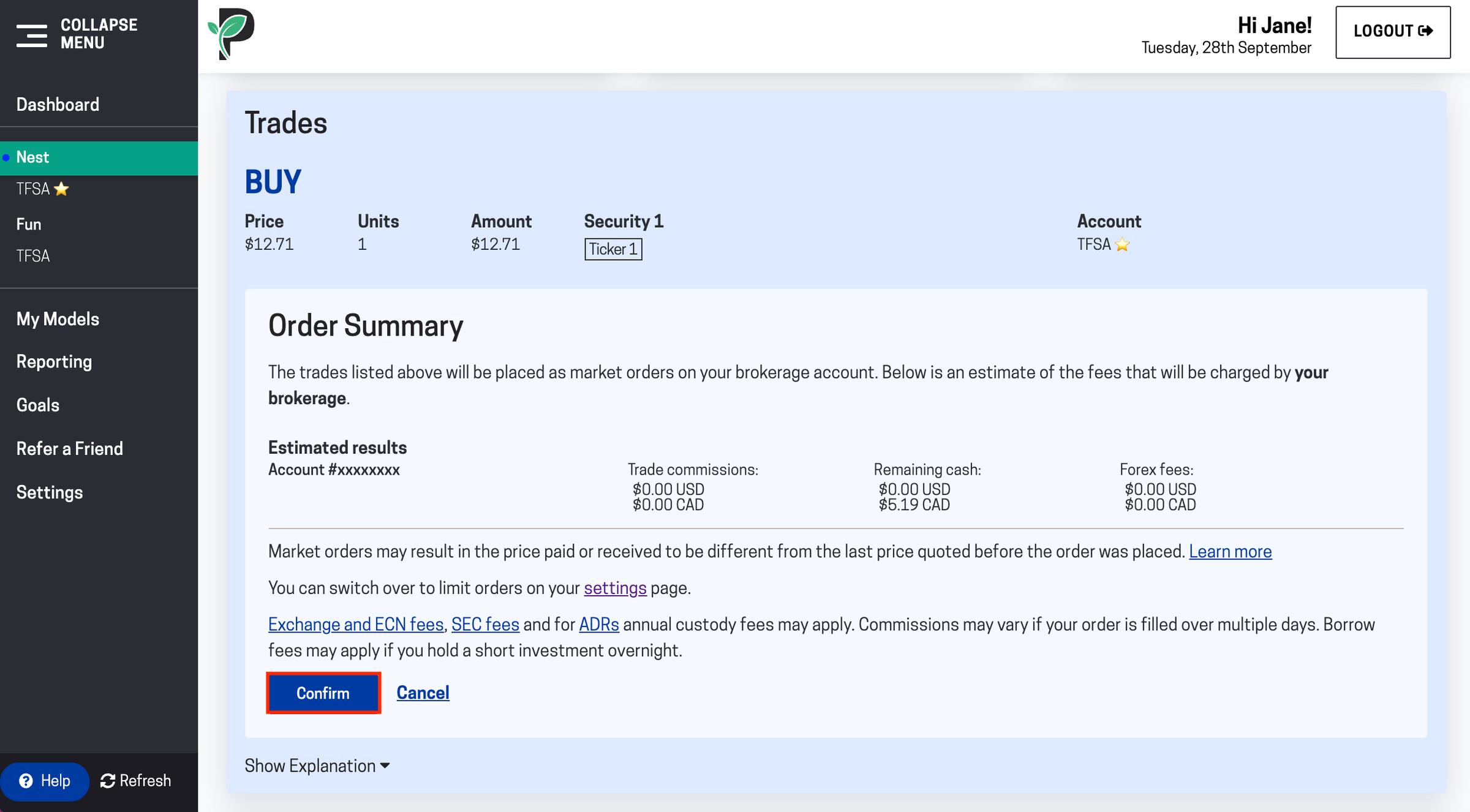
Task: Open the Nest group in sidebar
Action: [99, 158]
